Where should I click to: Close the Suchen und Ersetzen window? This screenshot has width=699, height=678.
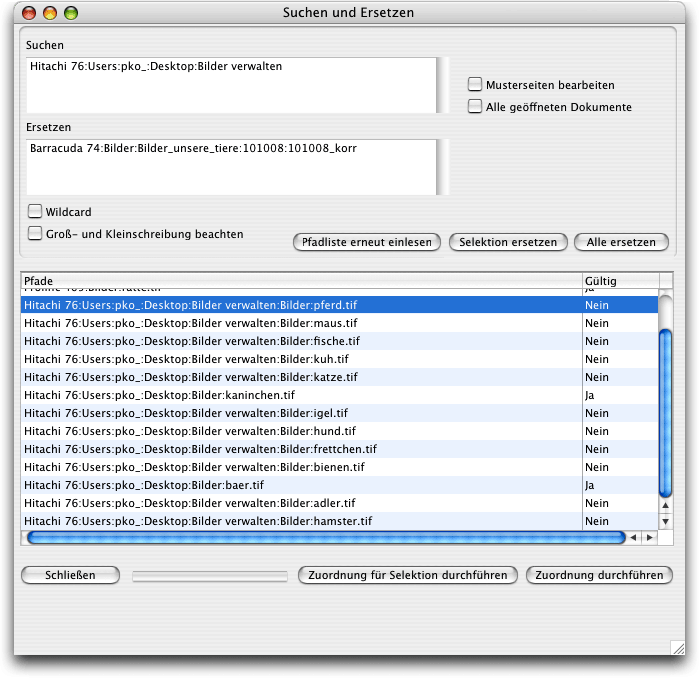point(29,13)
